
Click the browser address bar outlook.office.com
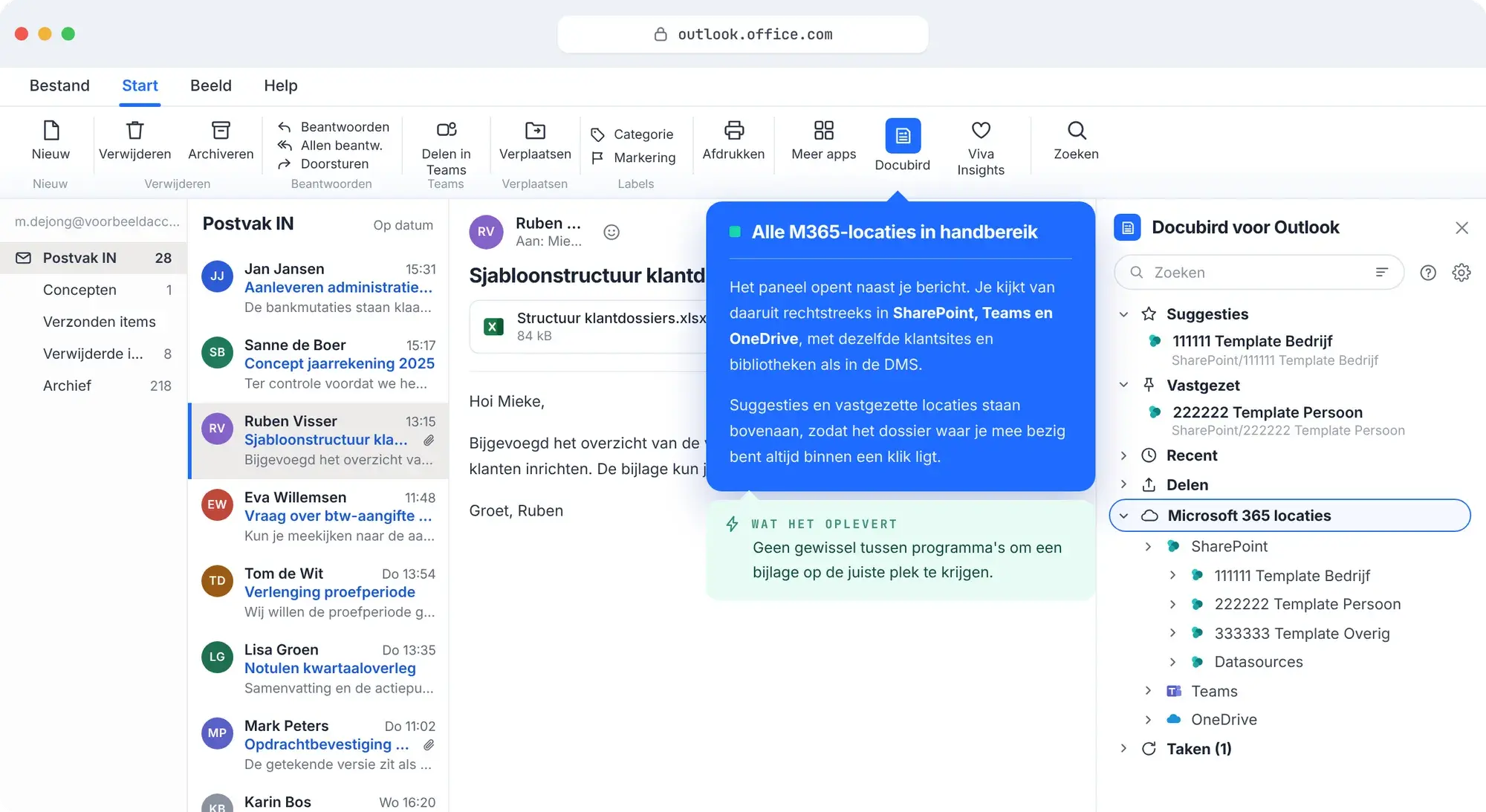tap(743, 34)
